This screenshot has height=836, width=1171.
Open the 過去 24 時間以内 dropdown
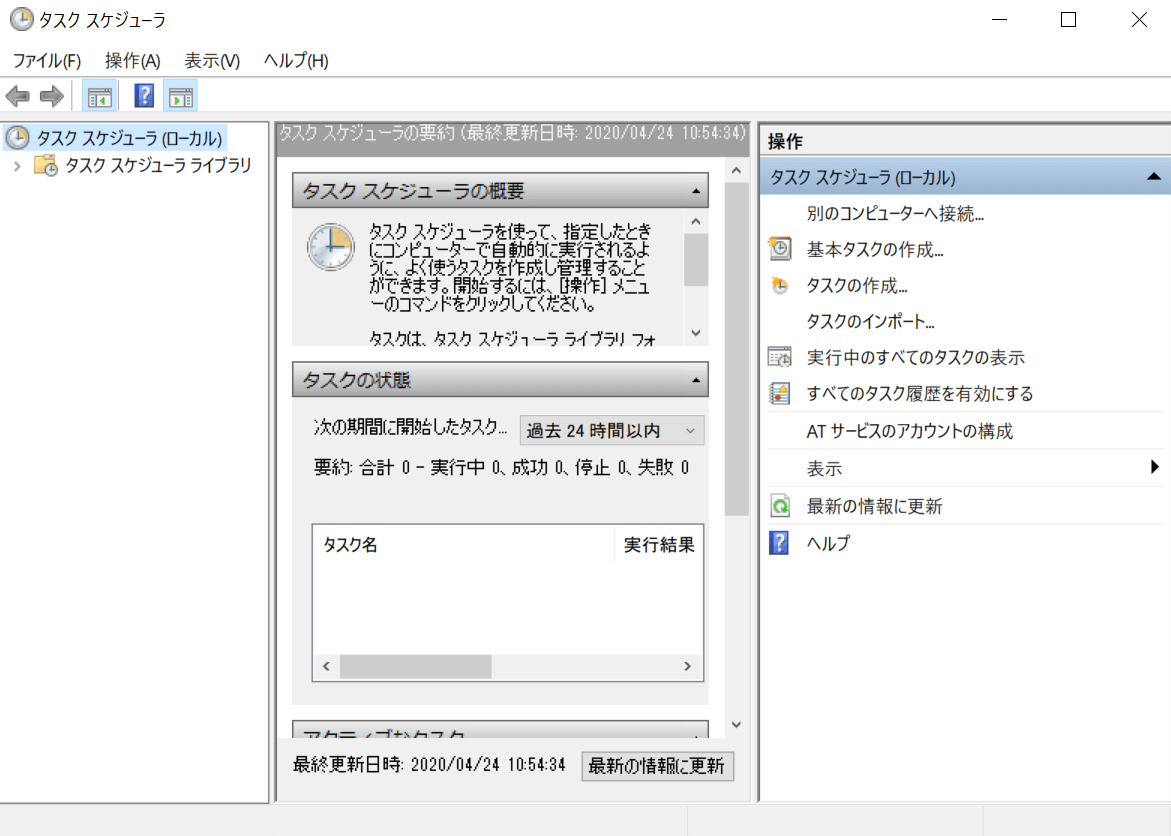click(612, 431)
